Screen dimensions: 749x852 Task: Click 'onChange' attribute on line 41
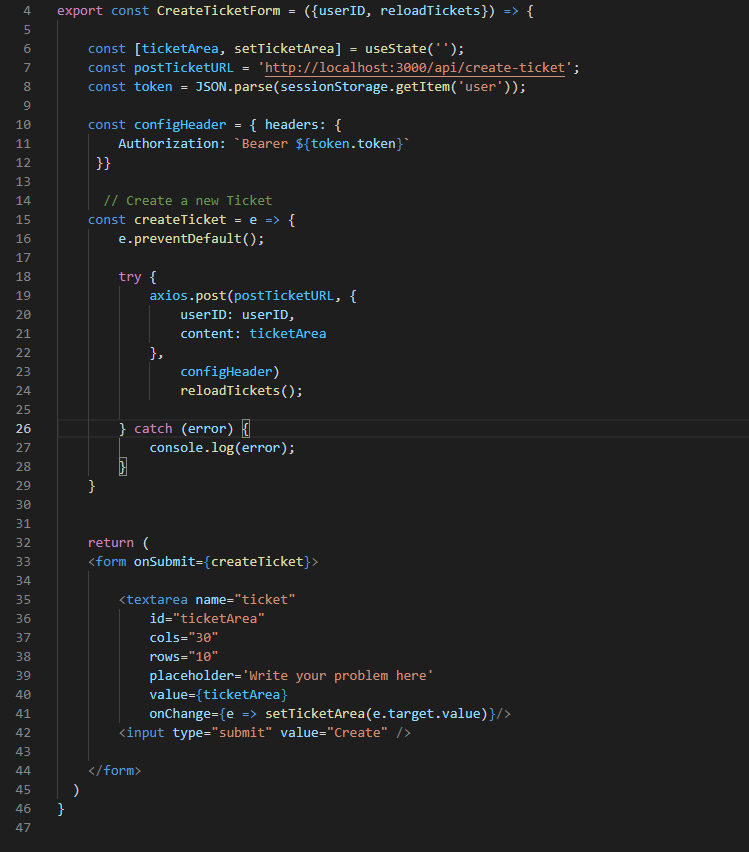click(x=180, y=714)
